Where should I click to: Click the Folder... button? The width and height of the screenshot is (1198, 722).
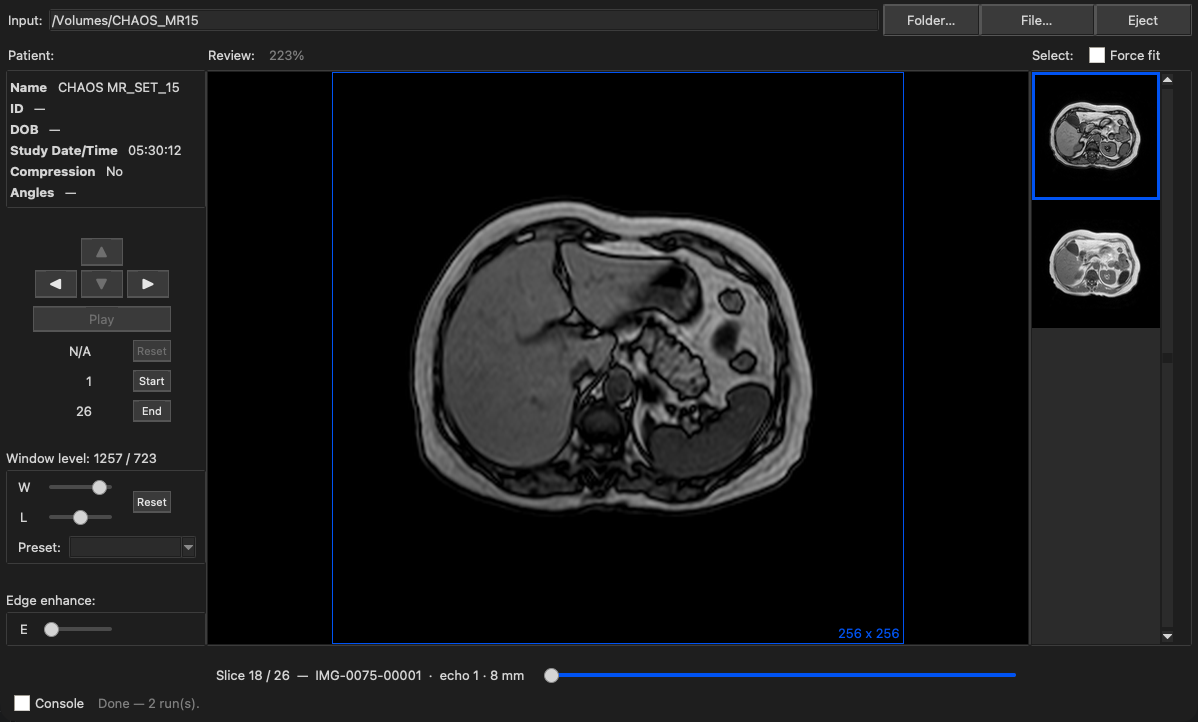pyautogui.click(x=931, y=21)
